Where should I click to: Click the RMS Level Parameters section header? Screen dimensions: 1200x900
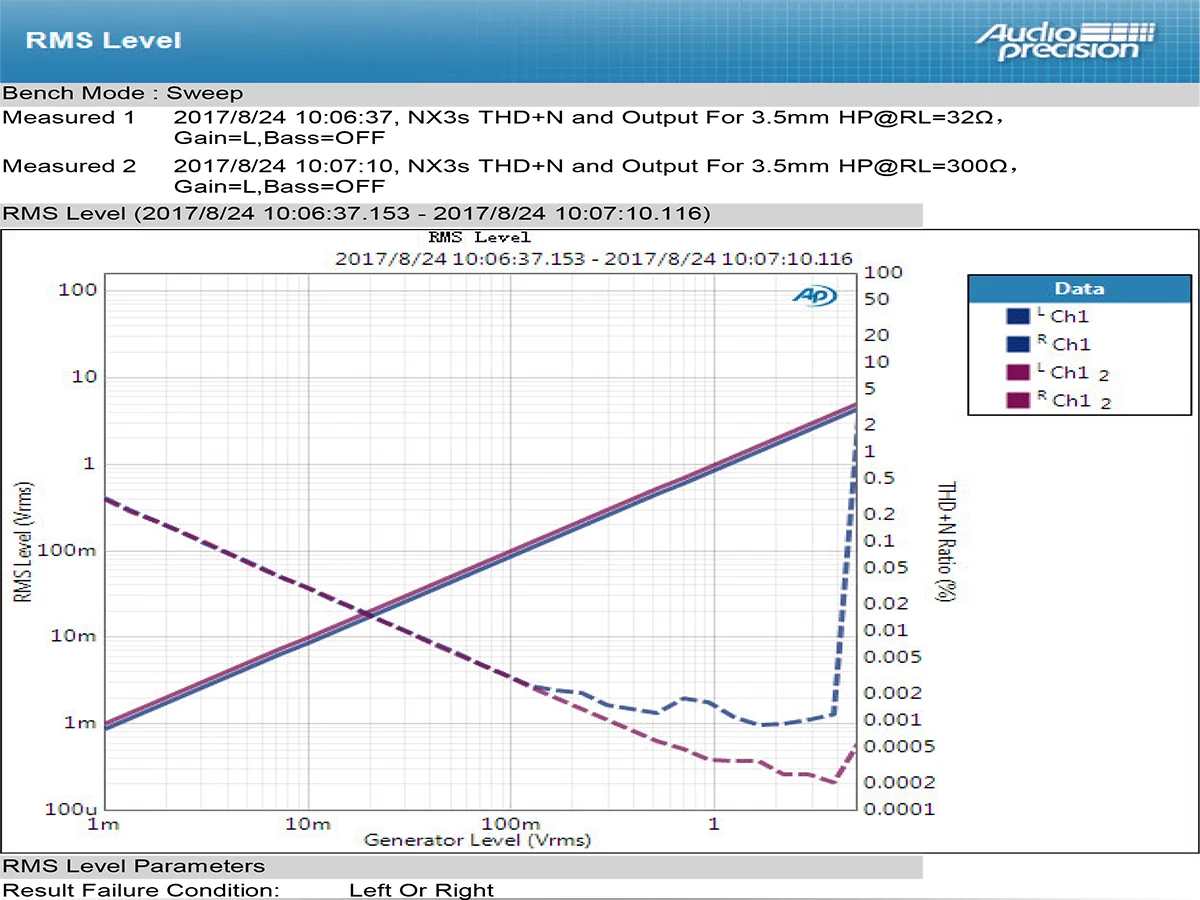[460, 866]
